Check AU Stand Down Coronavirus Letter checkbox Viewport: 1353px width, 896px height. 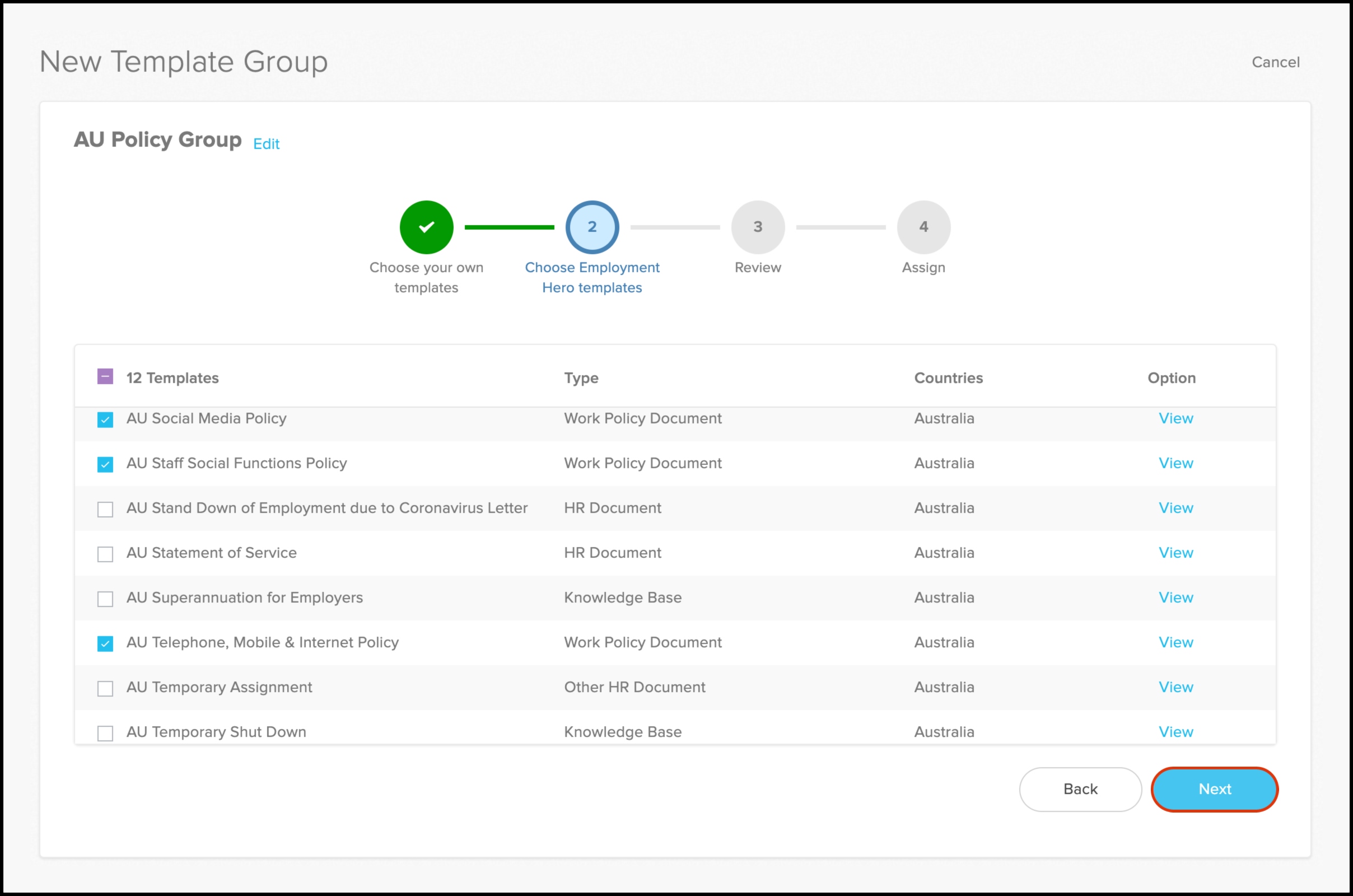105,509
